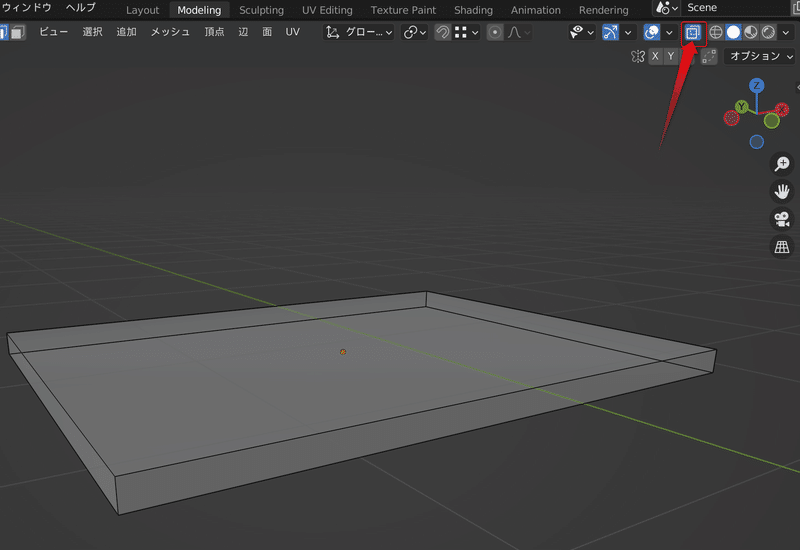The width and height of the screenshot is (800, 550).
Task: Toggle proportional editing
Action: [494, 33]
